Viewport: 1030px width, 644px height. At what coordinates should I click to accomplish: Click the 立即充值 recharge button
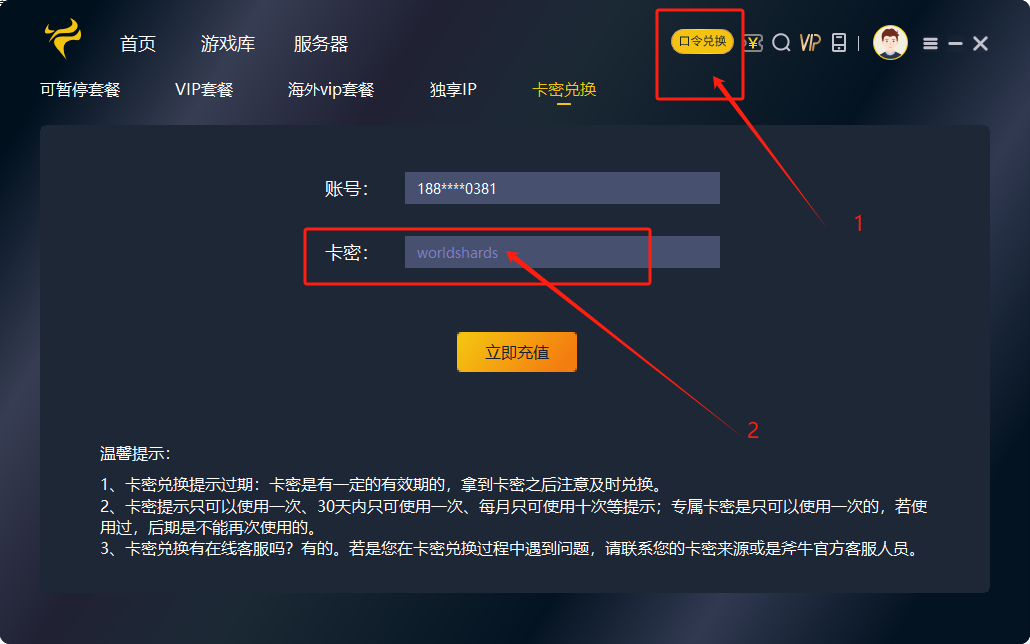tap(517, 352)
